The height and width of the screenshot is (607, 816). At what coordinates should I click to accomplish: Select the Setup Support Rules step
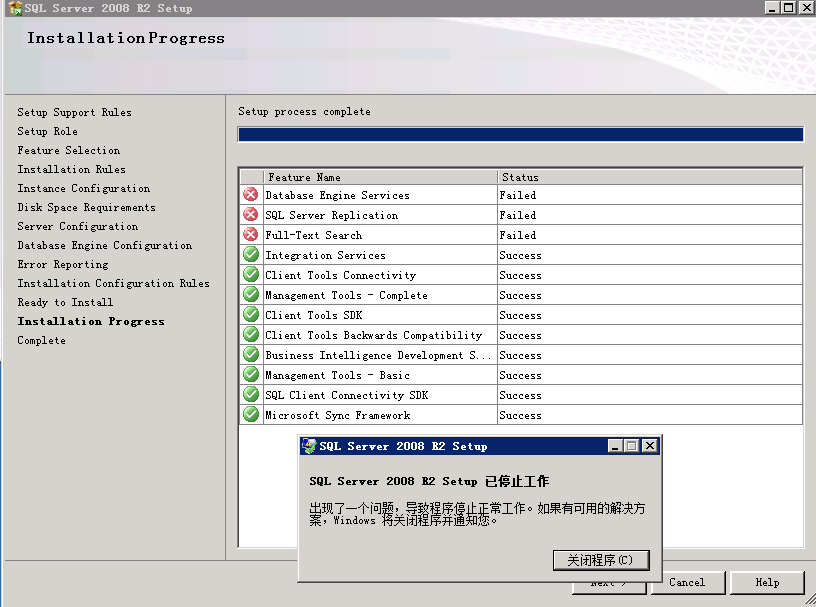(x=74, y=113)
